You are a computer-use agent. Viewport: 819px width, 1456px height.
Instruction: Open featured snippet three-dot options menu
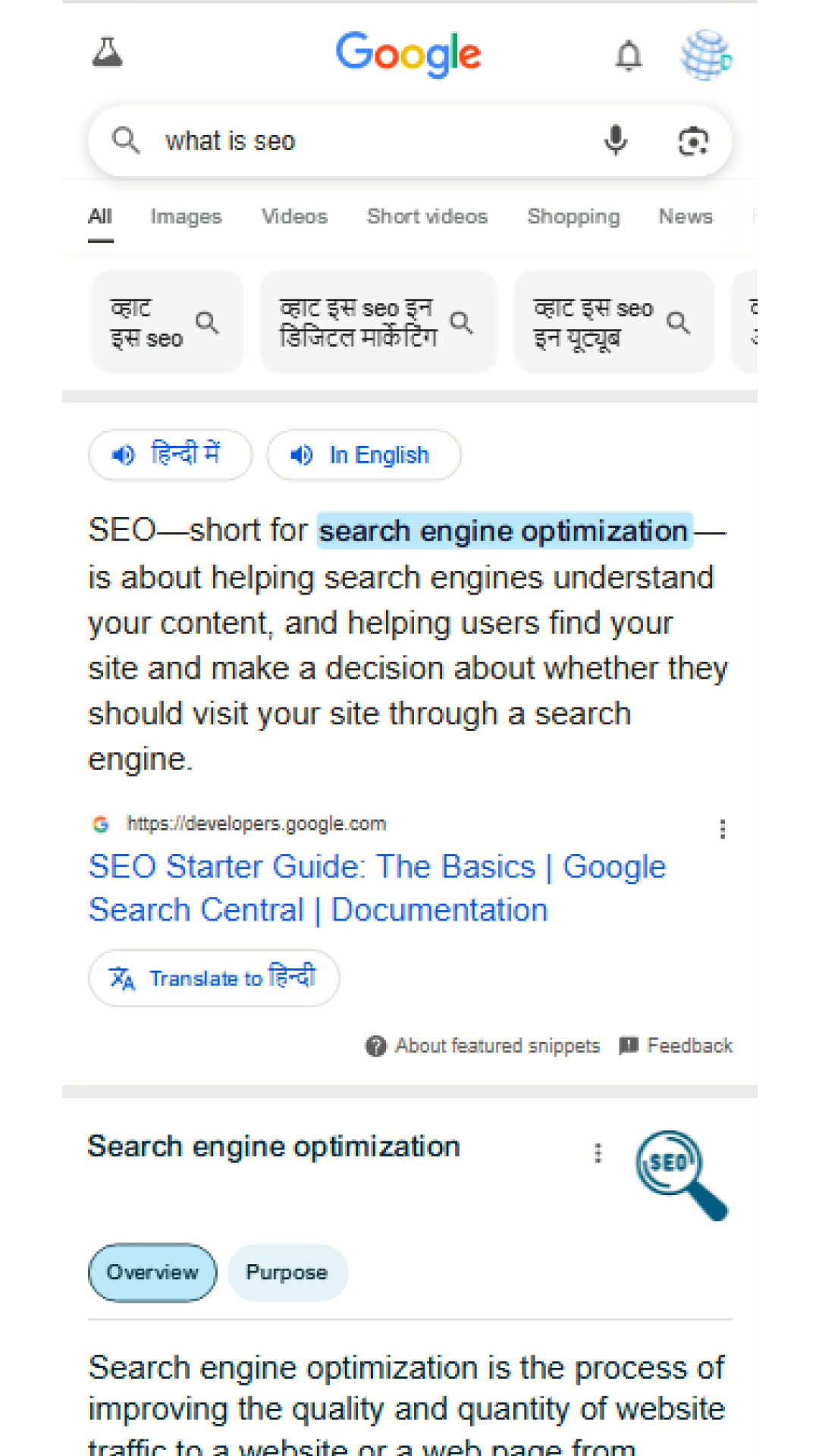(x=722, y=829)
